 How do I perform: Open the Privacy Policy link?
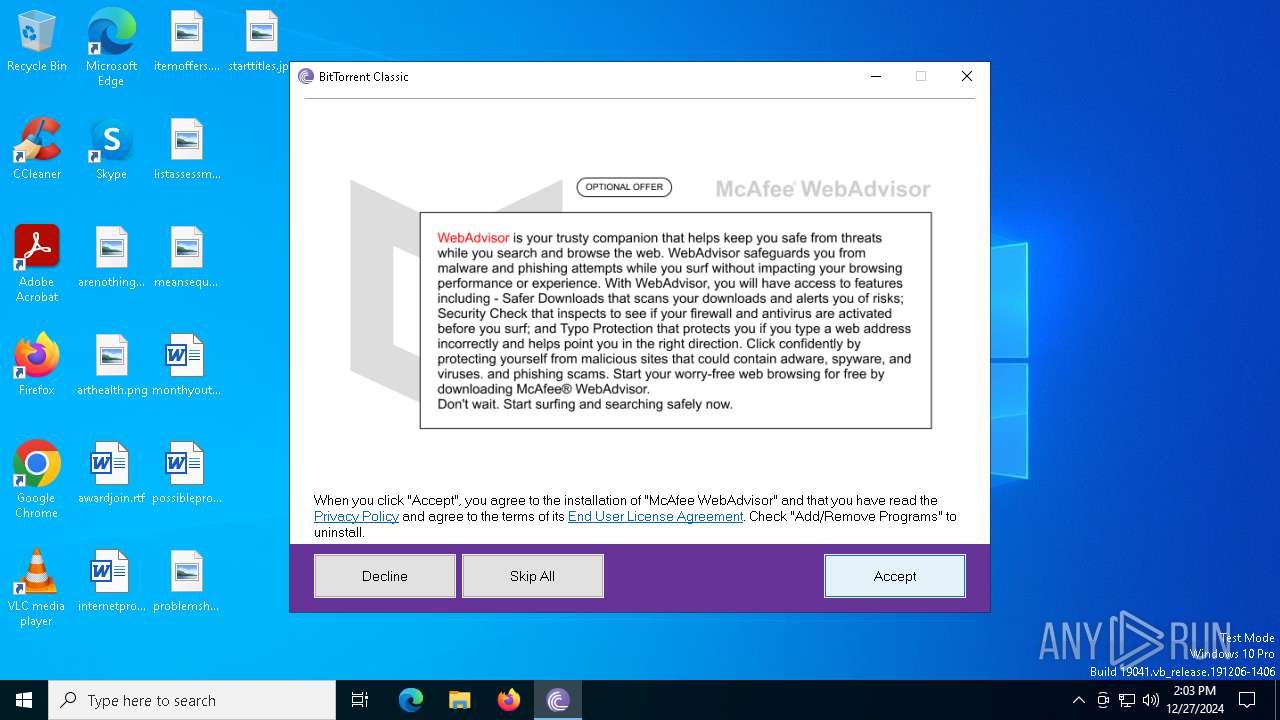tap(356, 517)
